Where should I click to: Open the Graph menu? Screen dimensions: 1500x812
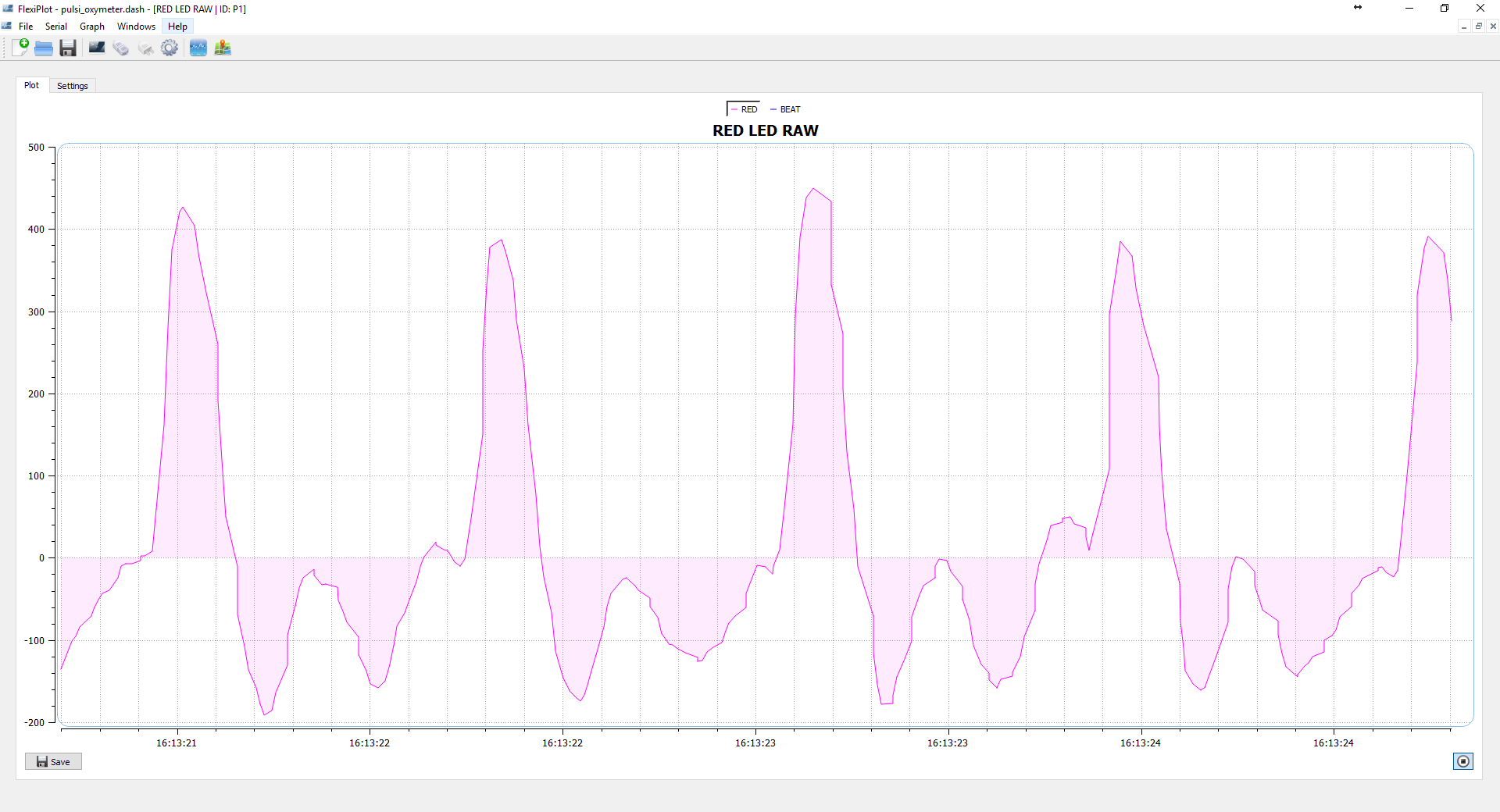[91, 26]
